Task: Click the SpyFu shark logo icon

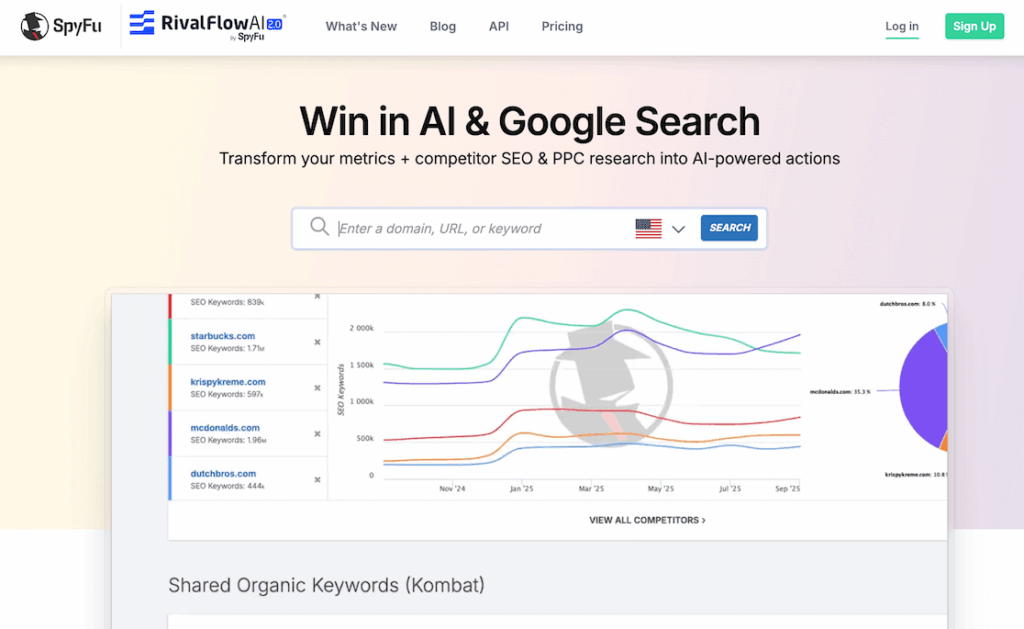Action: [33, 26]
